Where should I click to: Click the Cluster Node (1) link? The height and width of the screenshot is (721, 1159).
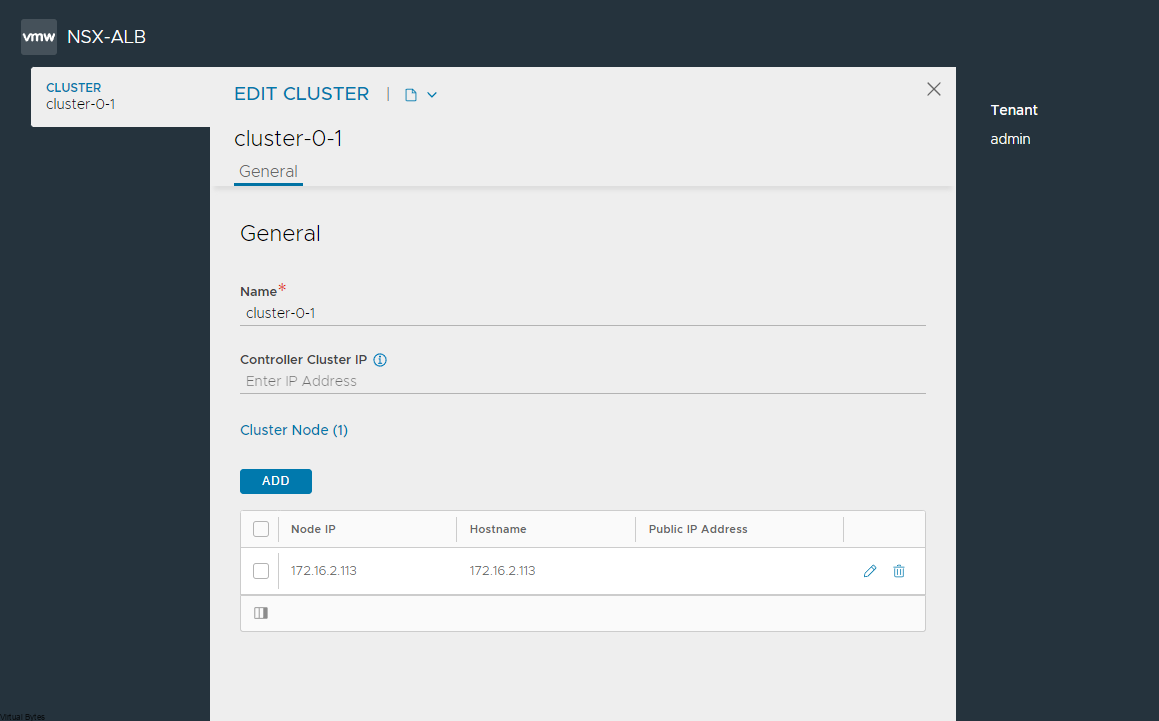pyautogui.click(x=294, y=430)
